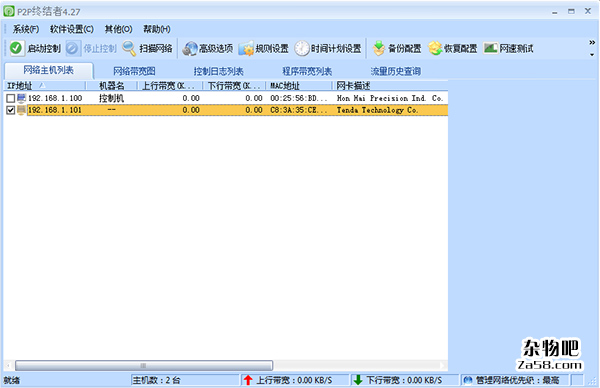Click the 就绪 status text
Image resolution: width=600 pixels, height=388 pixels.
(12, 381)
